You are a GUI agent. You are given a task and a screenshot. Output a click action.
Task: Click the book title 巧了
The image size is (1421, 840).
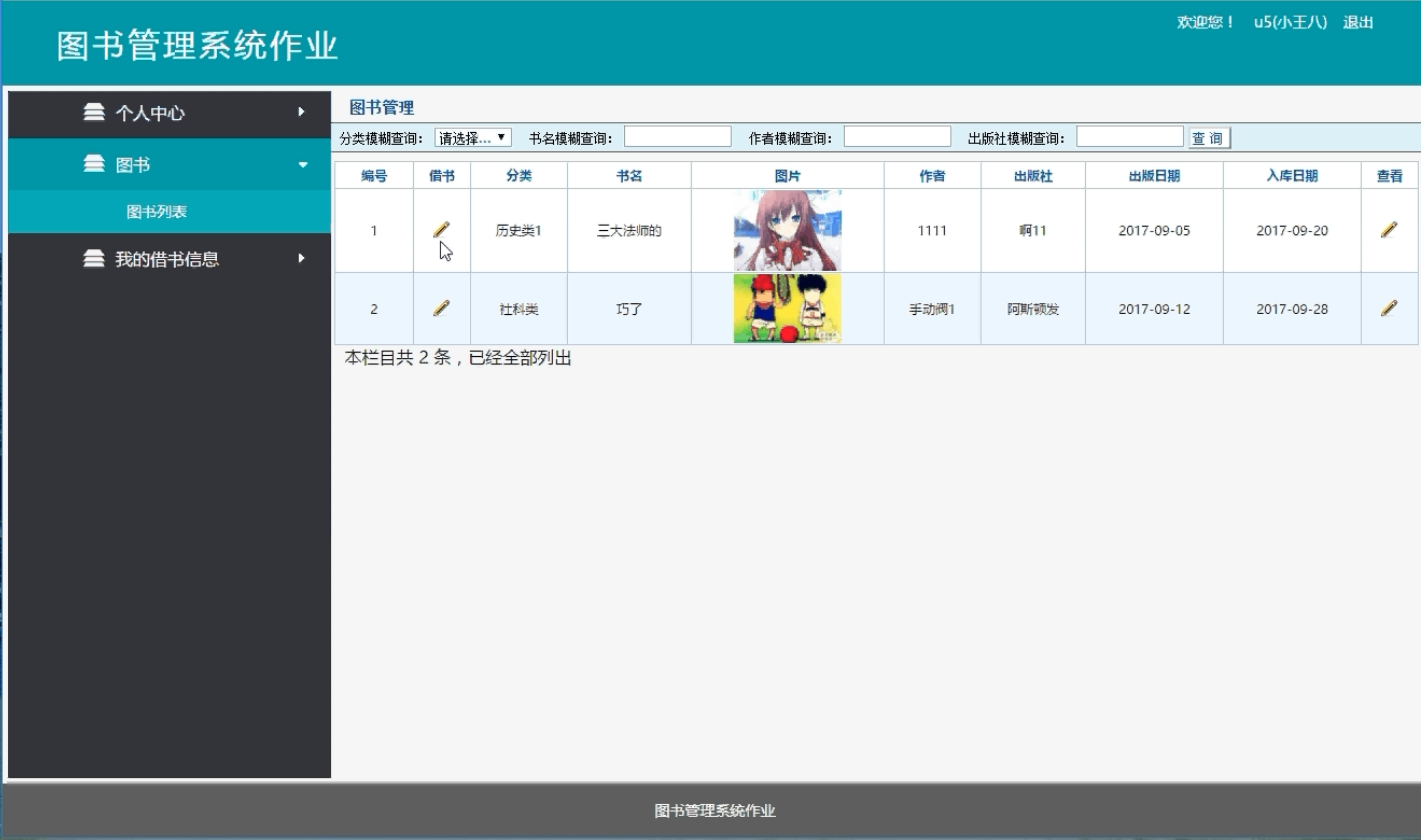click(x=629, y=309)
